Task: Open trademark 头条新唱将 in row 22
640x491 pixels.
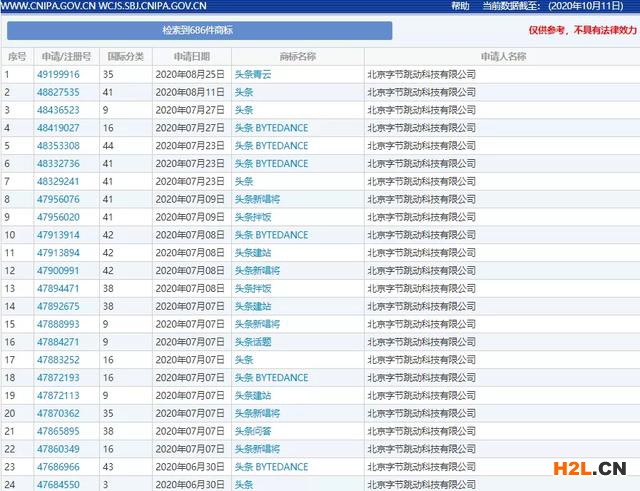Action: click(x=257, y=449)
